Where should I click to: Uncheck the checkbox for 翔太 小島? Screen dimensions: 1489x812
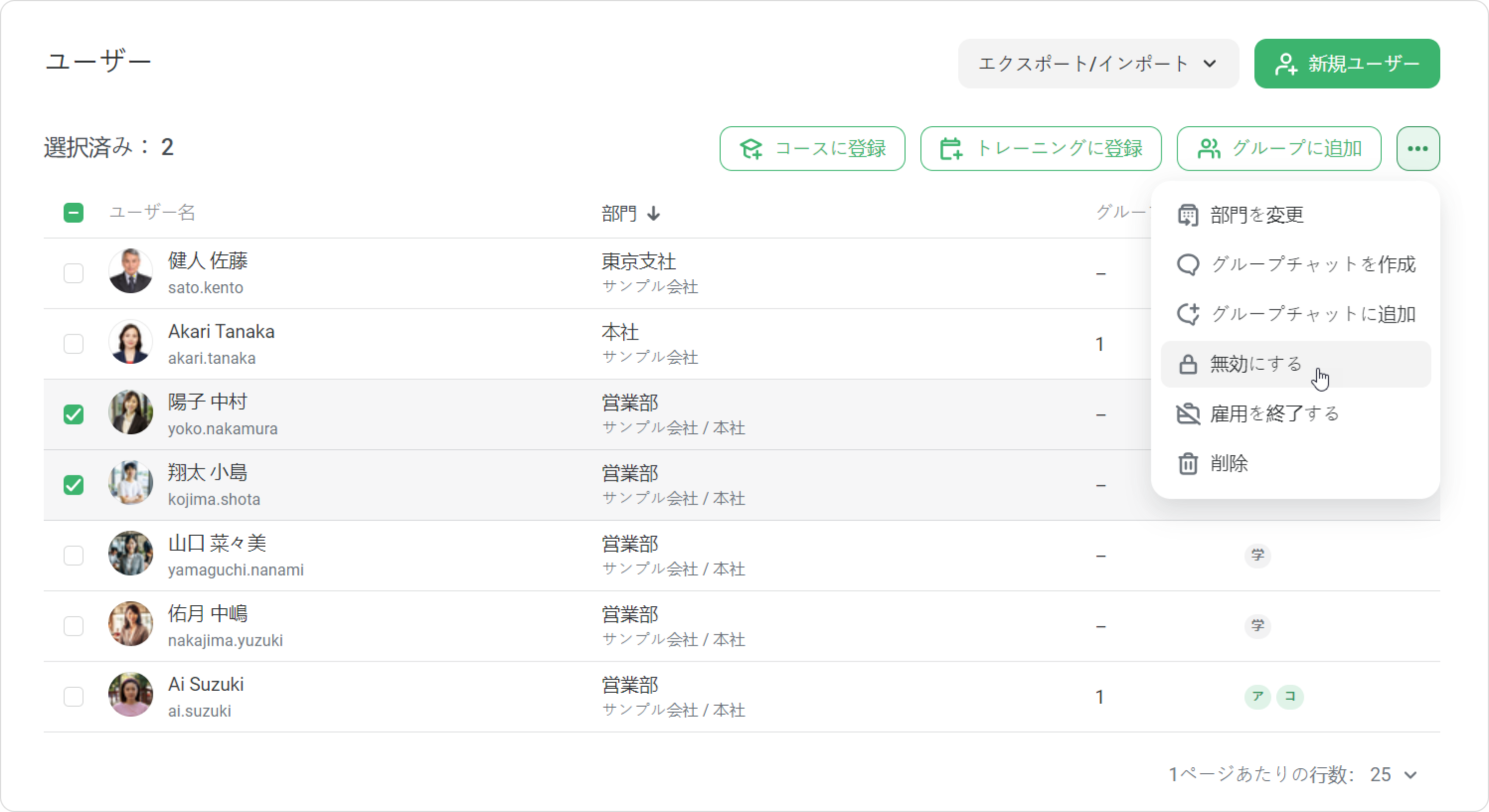coord(74,485)
